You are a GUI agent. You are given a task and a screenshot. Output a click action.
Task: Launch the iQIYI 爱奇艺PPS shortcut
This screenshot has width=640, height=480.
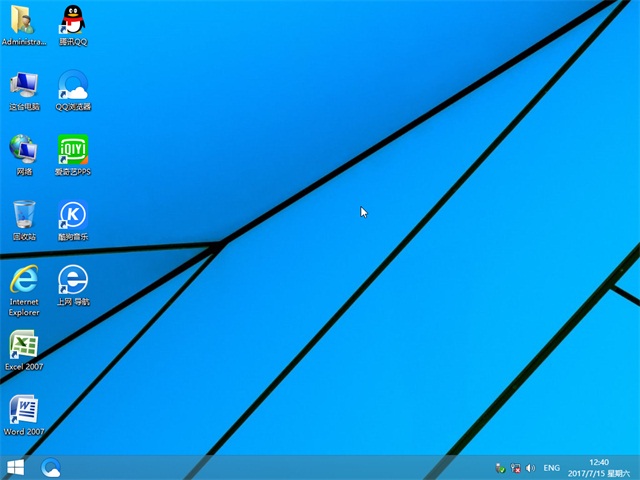[73, 150]
